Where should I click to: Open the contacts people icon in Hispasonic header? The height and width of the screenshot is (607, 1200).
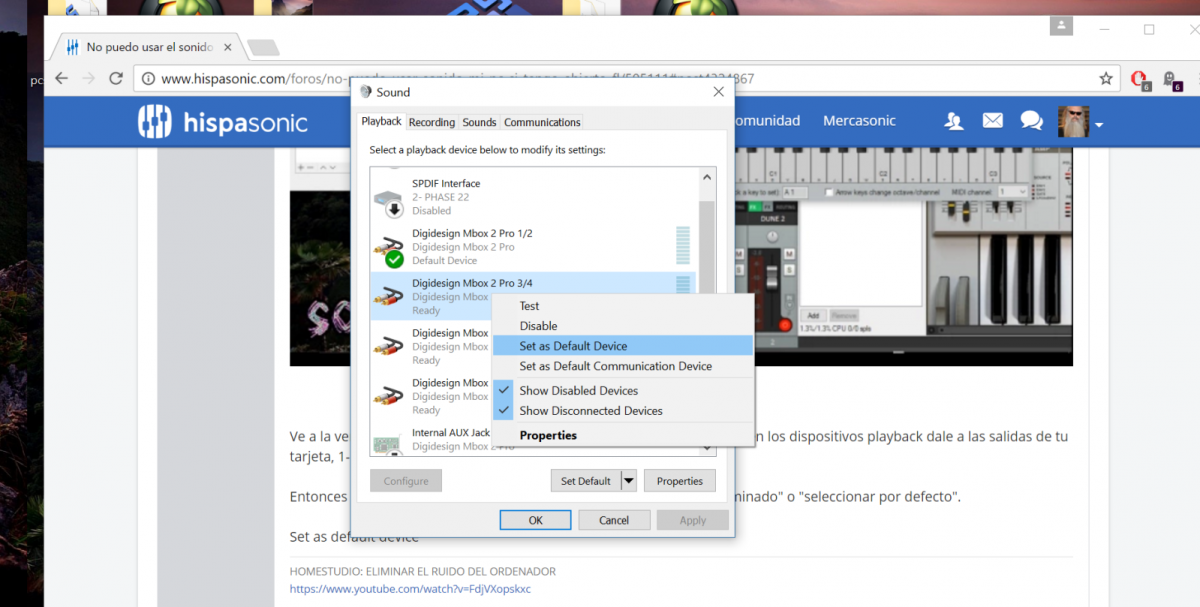click(954, 121)
